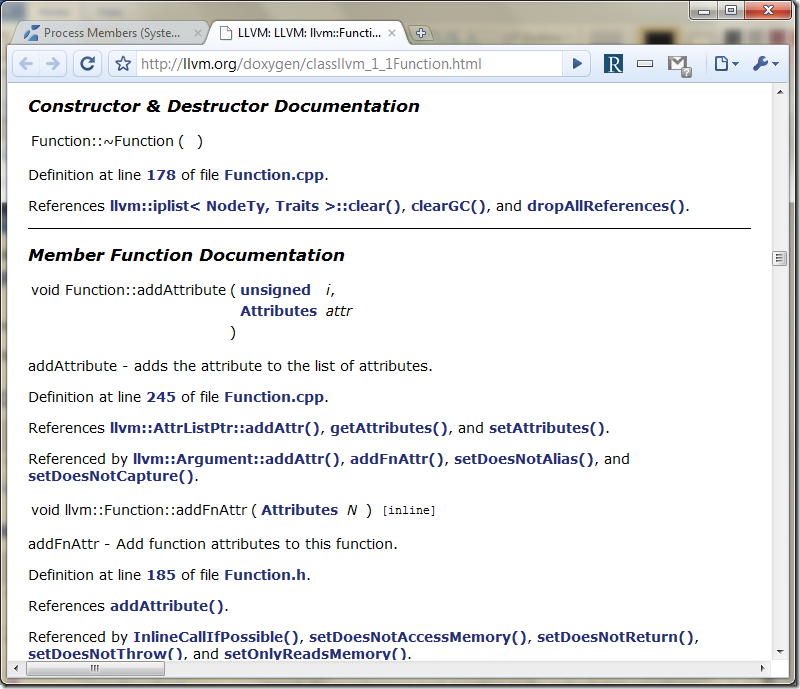Click the Go arrow beside the address bar
Viewport: 800px width, 689px height.
(577, 64)
